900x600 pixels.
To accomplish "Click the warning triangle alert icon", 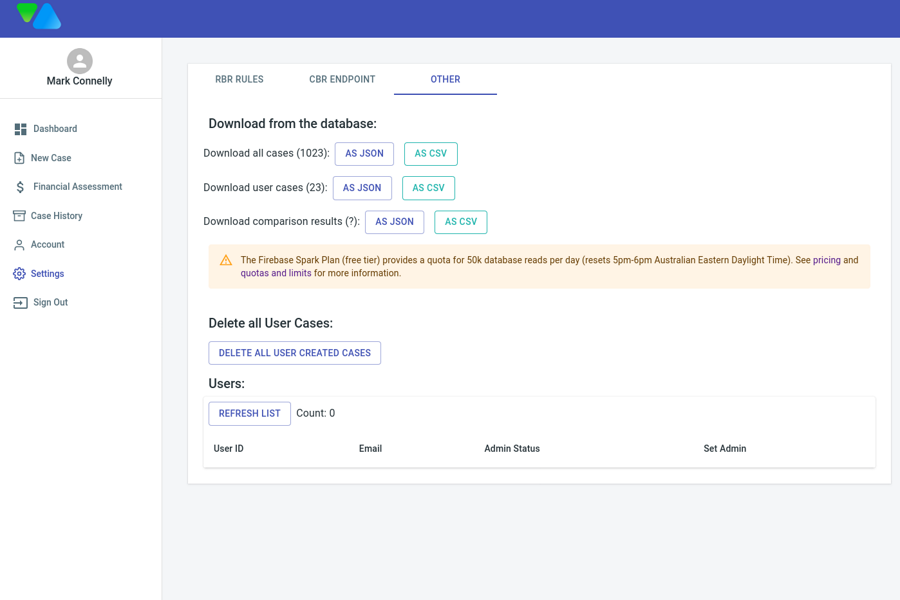I will click(226, 261).
